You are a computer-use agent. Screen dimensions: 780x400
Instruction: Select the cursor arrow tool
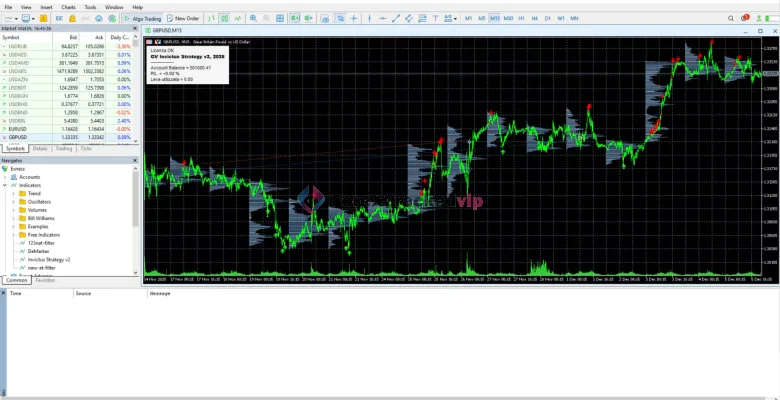340,18
